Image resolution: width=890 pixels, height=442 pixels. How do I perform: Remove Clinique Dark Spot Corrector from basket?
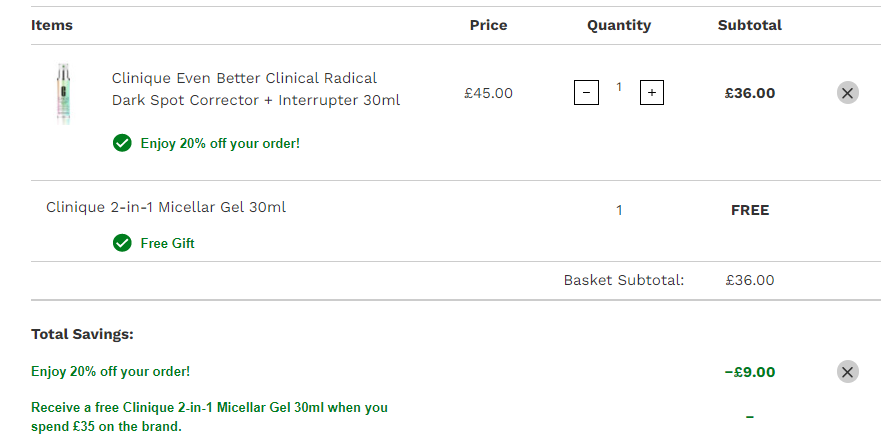(847, 92)
